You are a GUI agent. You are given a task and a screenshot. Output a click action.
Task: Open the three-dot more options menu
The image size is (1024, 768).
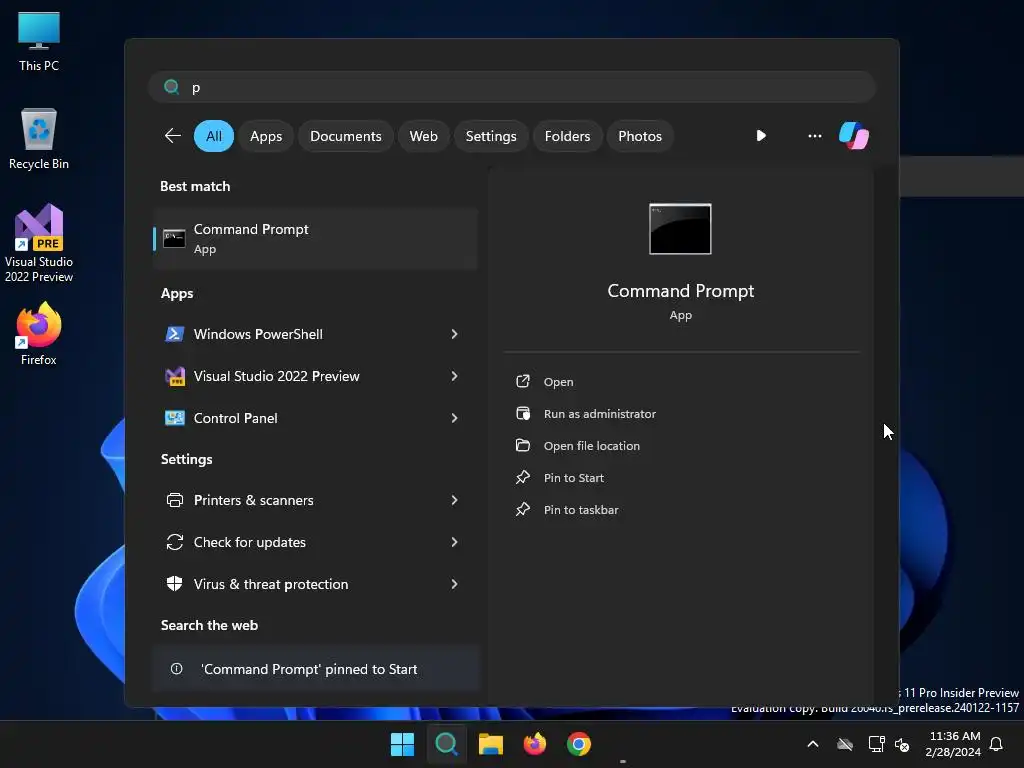pos(814,136)
